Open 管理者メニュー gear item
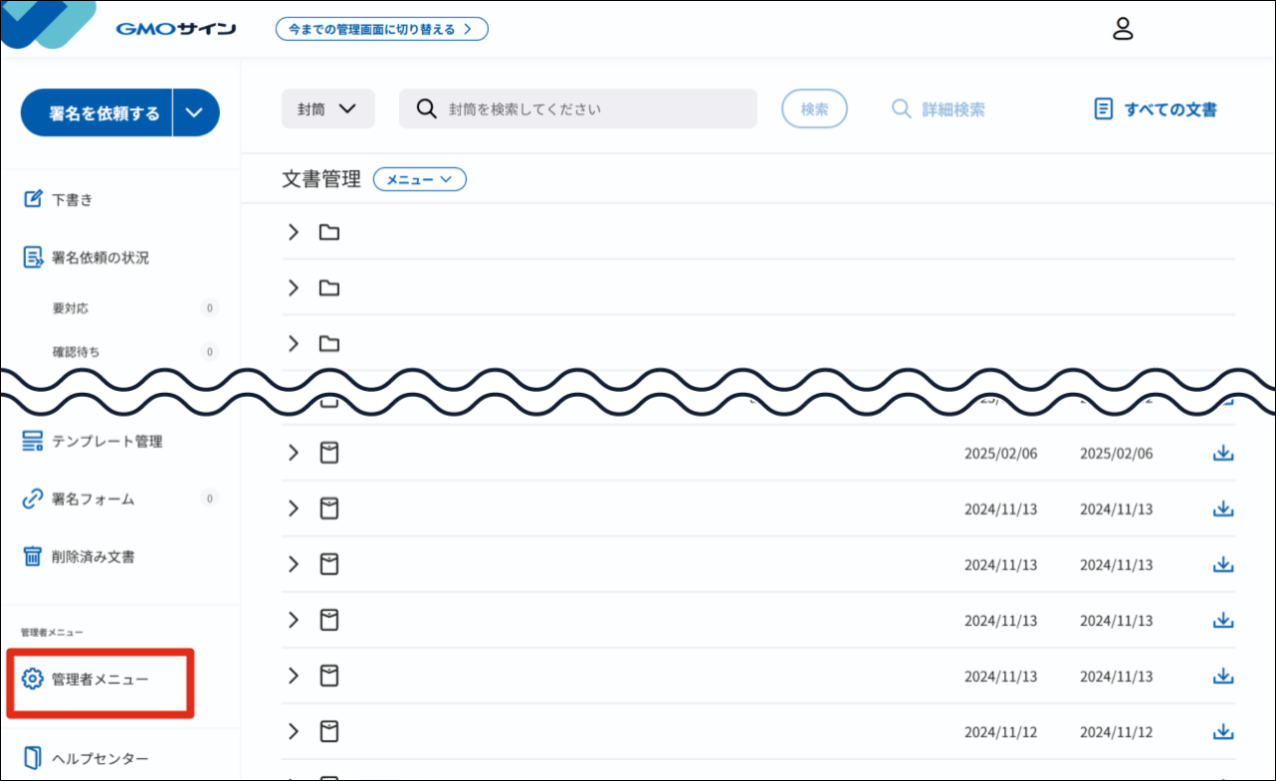 (99, 680)
